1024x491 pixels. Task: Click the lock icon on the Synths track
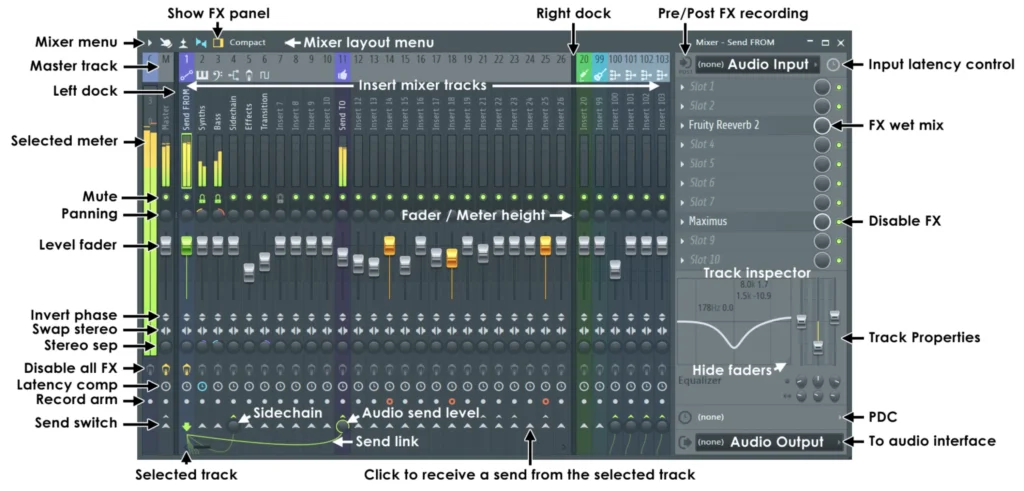pos(202,197)
